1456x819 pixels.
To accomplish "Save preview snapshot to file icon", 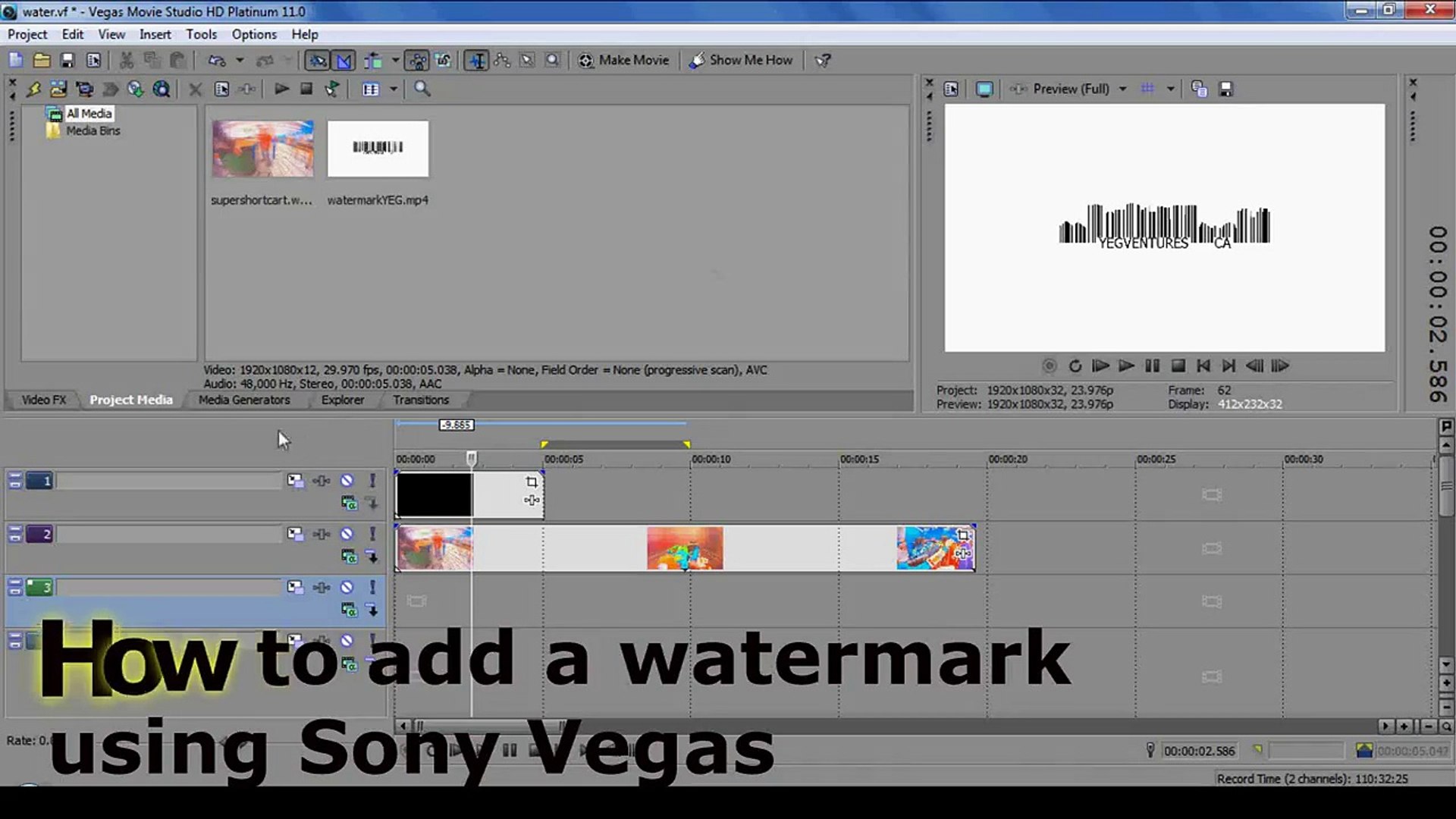I will pos(1225,89).
